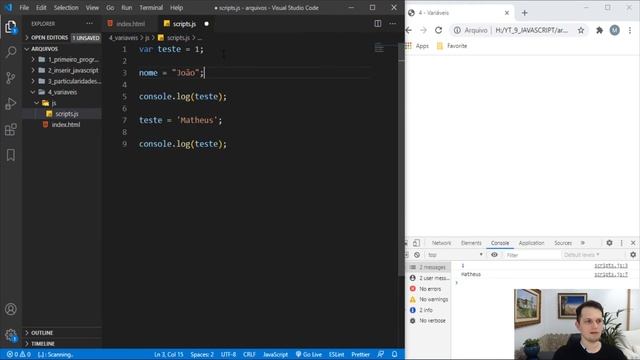Screen dimensions: 640x360
Task: Open the Source Control view
Action: [11, 78]
